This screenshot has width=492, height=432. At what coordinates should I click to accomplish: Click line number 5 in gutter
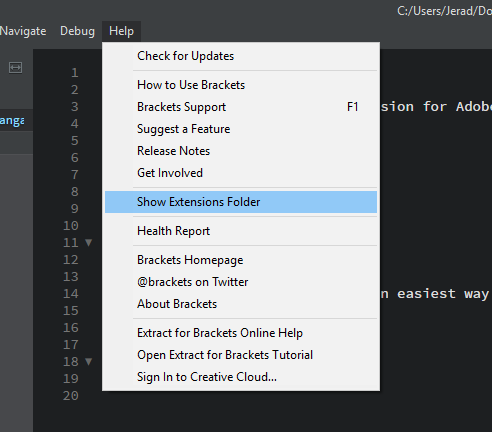(75, 141)
